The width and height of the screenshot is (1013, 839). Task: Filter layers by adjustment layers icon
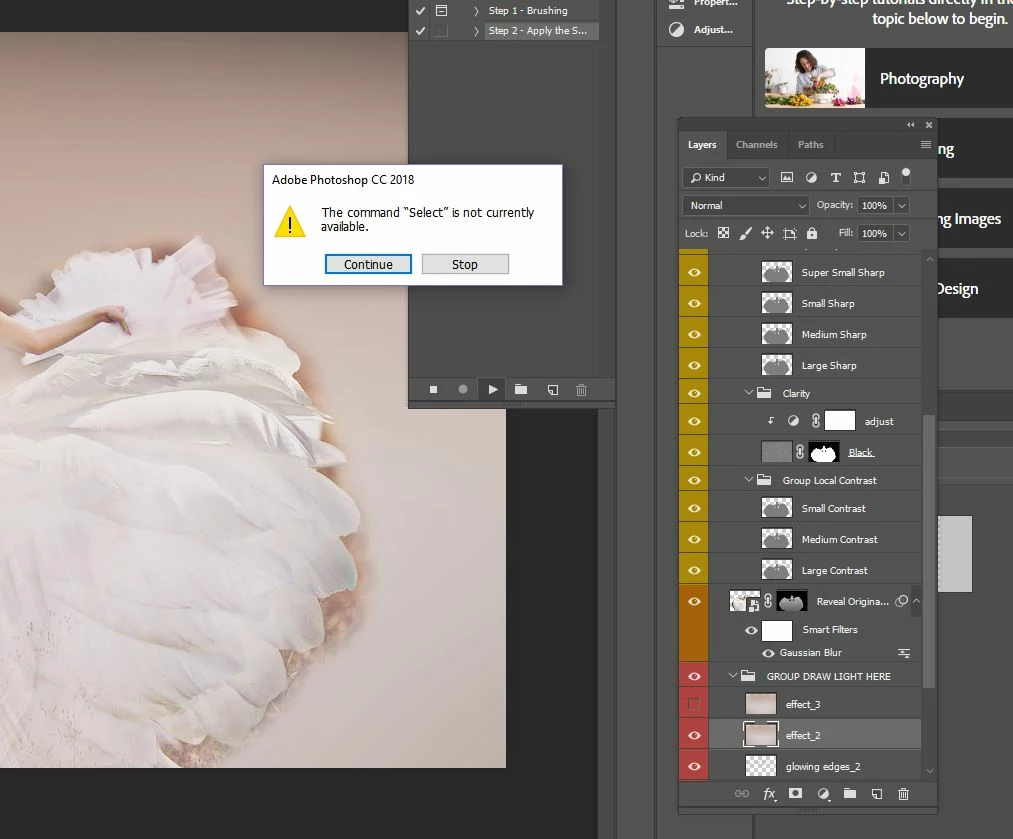point(811,178)
